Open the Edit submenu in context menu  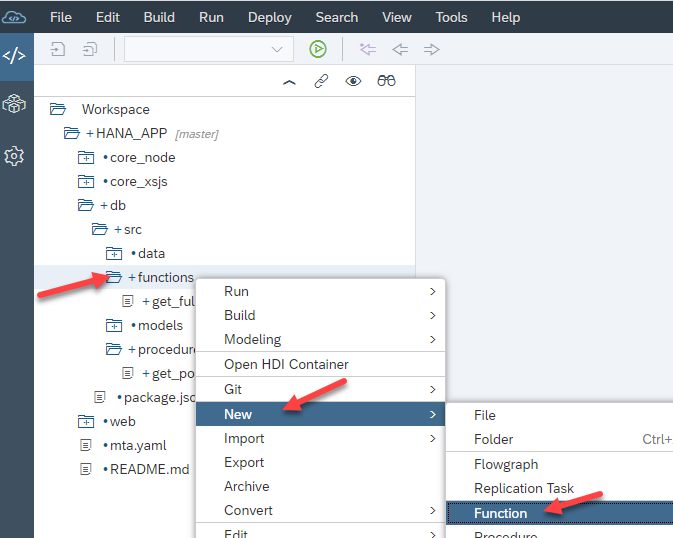tap(320, 532)
